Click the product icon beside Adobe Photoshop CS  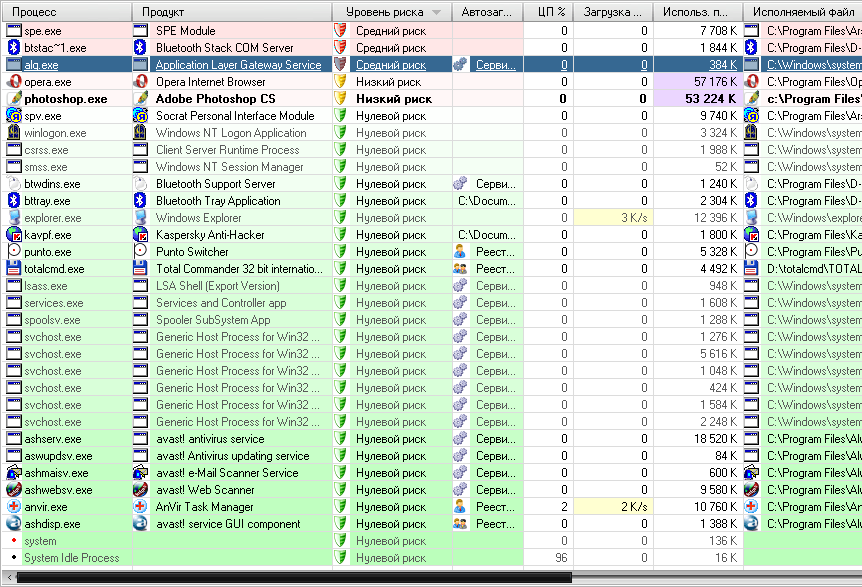(x=141, y=99)
